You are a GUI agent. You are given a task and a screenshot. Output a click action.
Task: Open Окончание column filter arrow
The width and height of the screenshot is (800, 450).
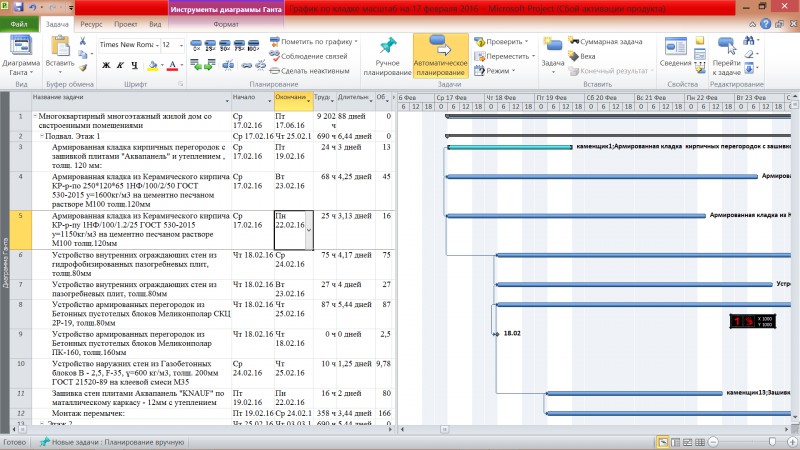[x=309, y=101]
